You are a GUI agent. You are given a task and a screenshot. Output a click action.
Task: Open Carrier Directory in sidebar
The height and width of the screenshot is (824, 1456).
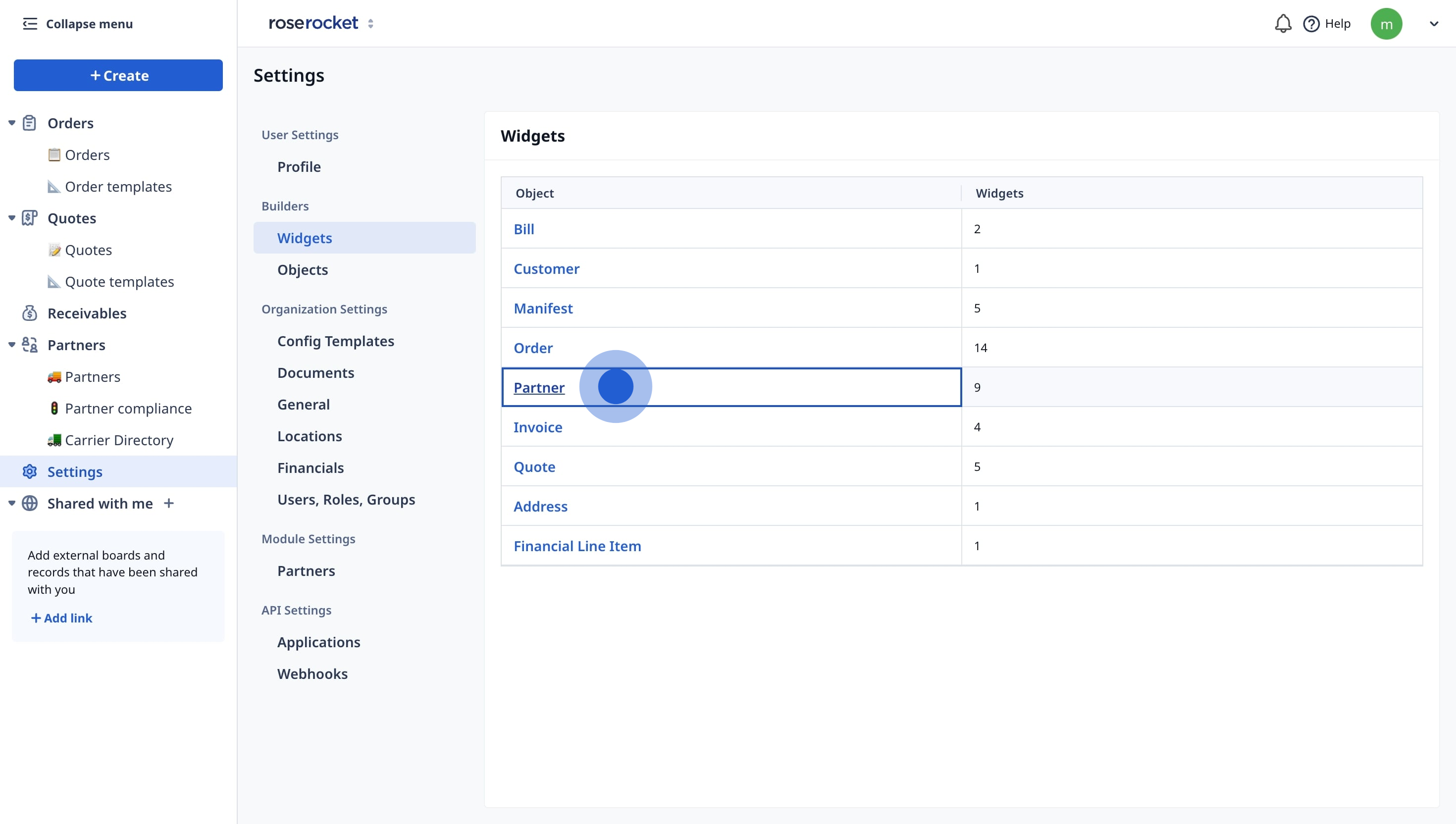coord(119,440)
